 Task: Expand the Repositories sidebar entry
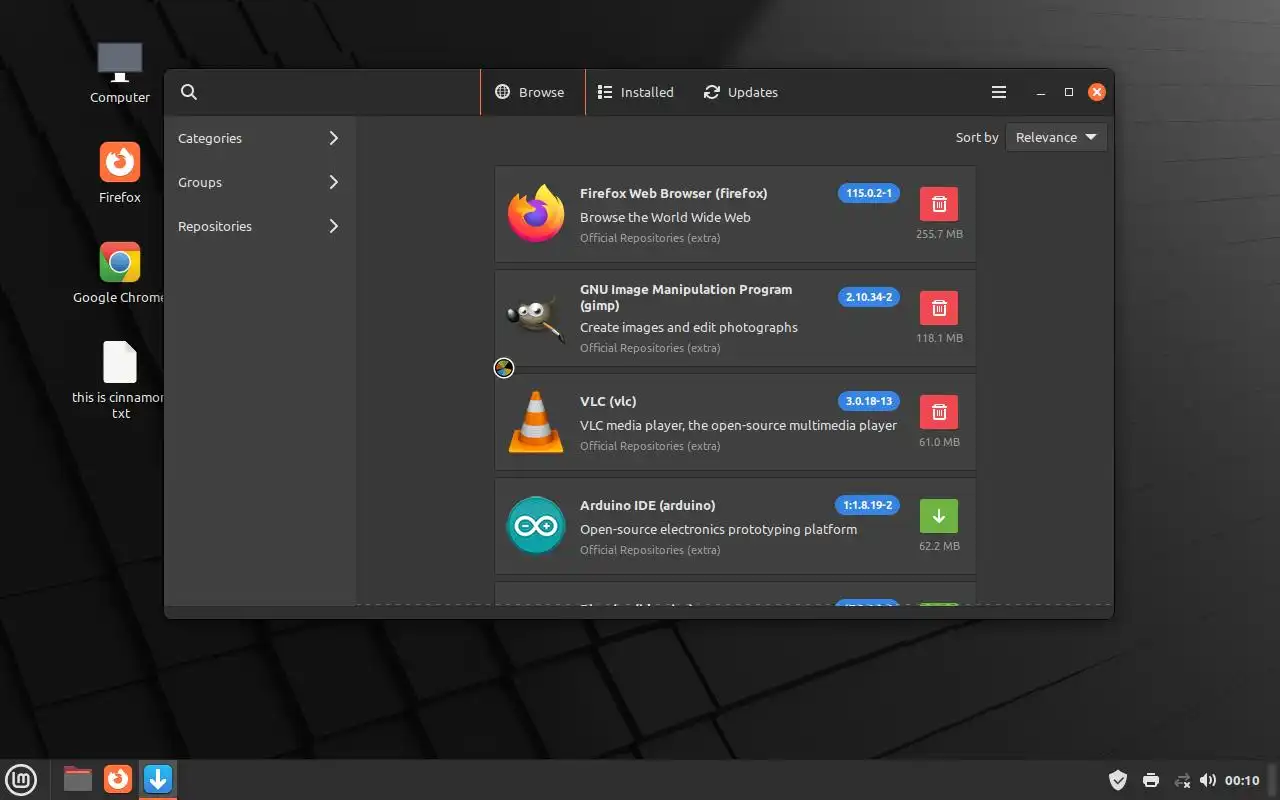[x=260, y=226]
